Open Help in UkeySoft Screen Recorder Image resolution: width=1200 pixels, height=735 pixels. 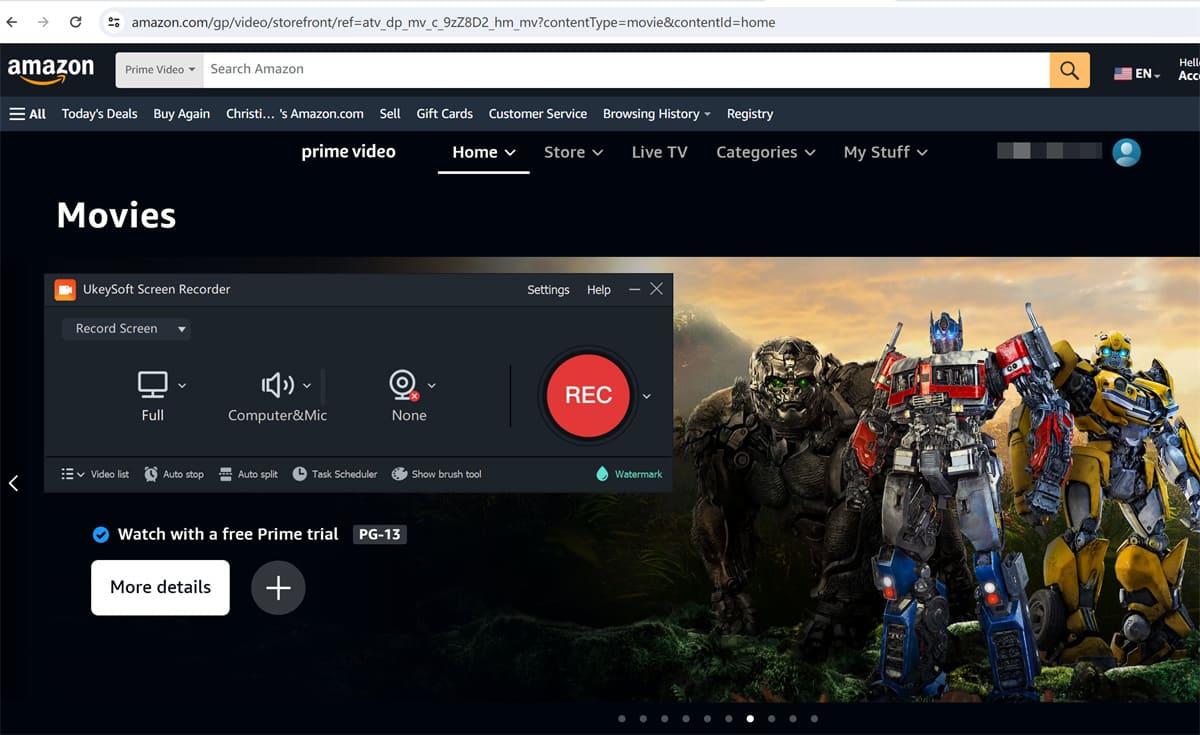[x=599, y=290]
